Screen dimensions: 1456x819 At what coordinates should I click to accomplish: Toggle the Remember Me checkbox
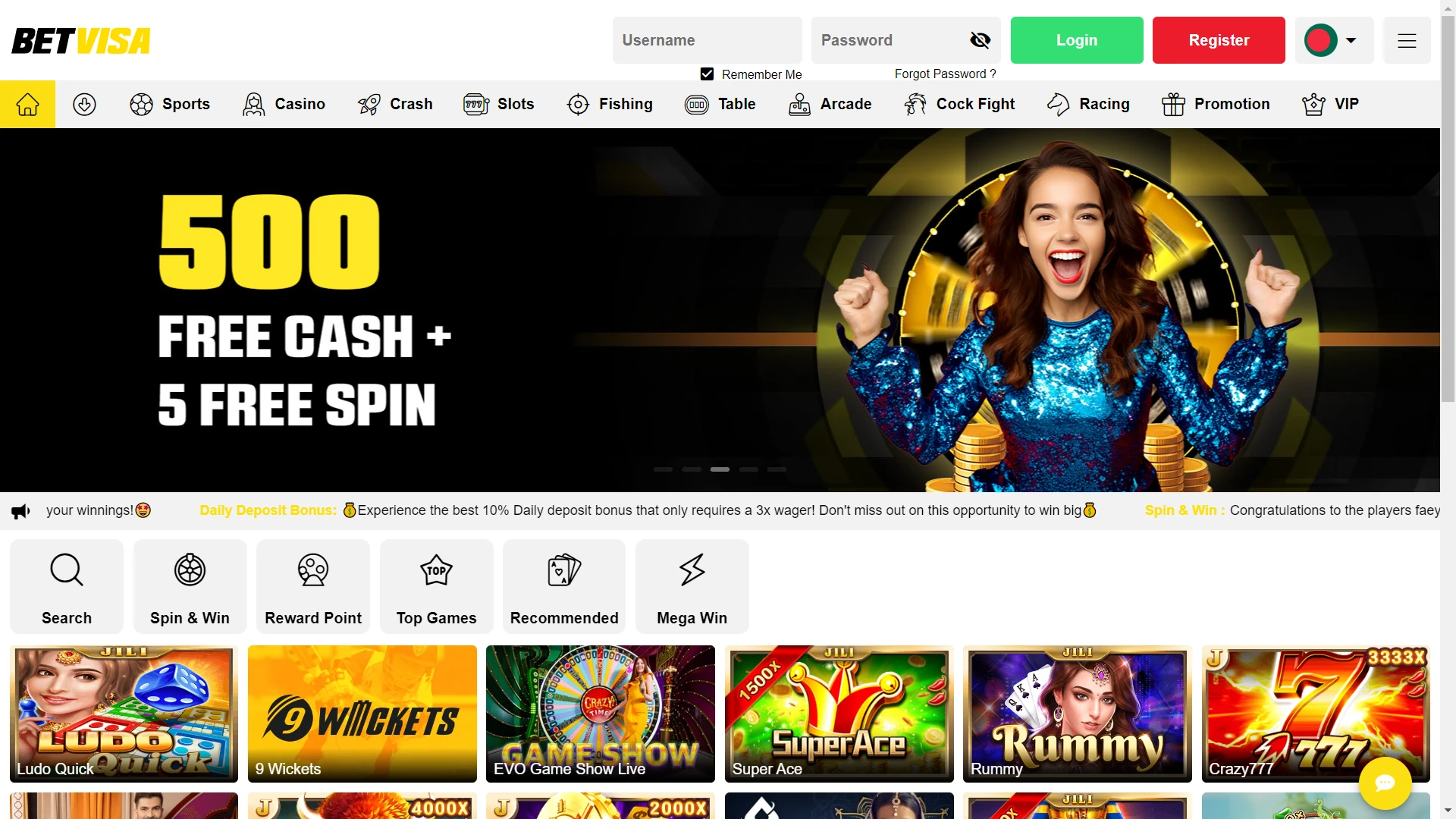707,74
